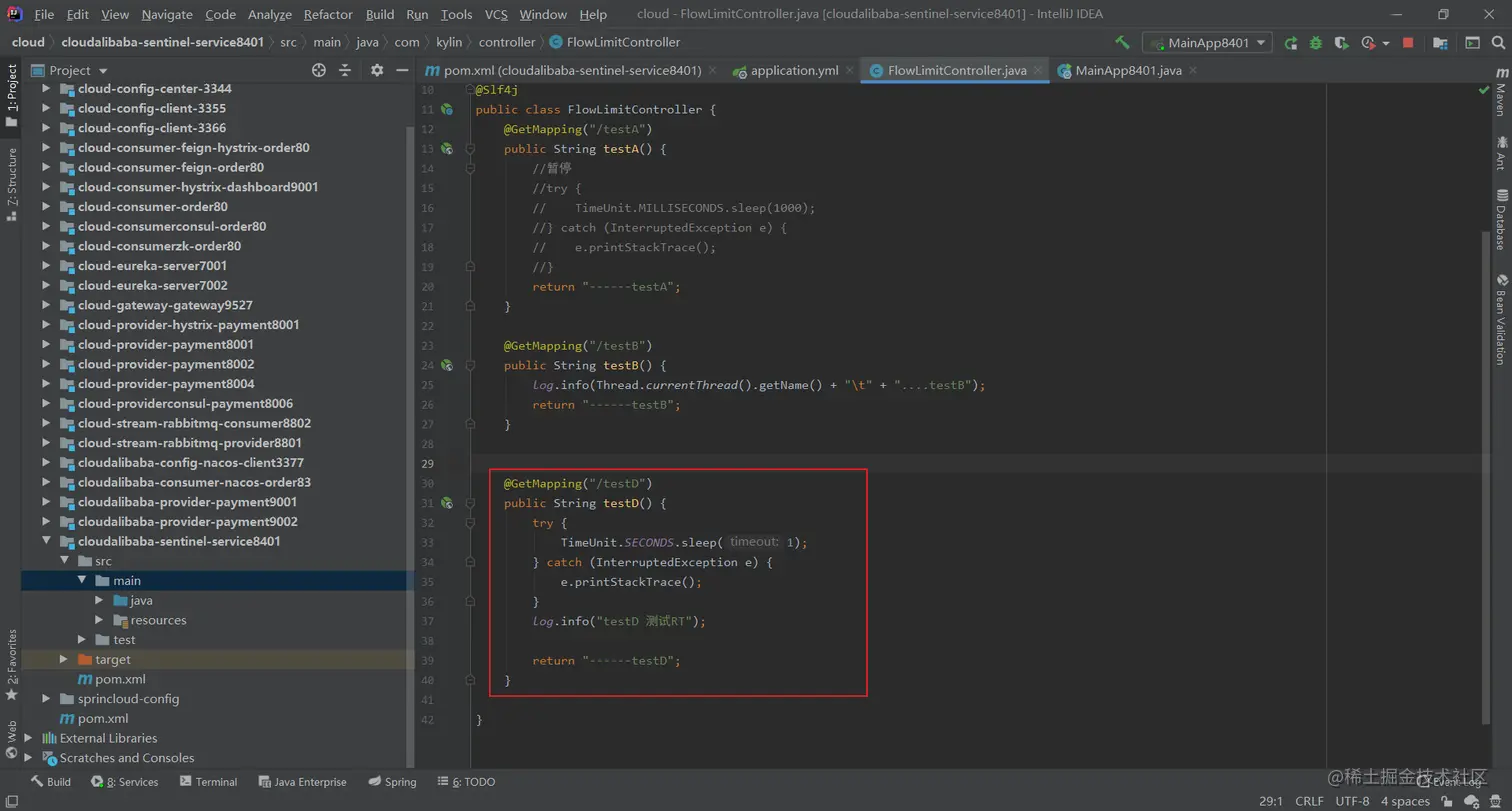
Task: Expand the java folder
Action: [x=100, y=600]
